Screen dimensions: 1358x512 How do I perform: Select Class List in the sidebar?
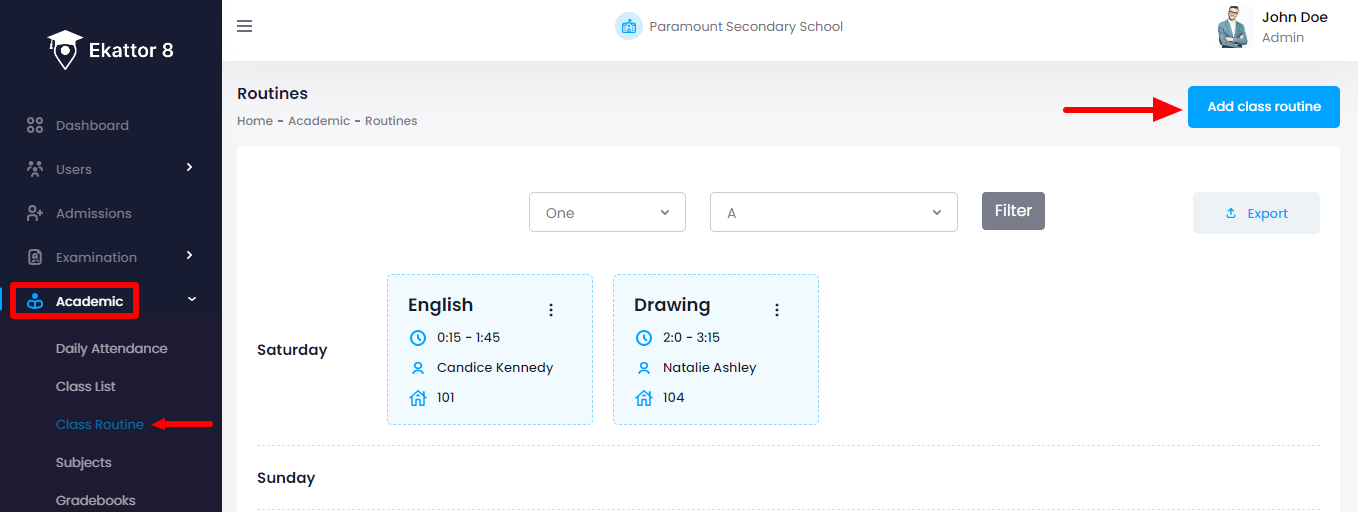click(86, 387)
